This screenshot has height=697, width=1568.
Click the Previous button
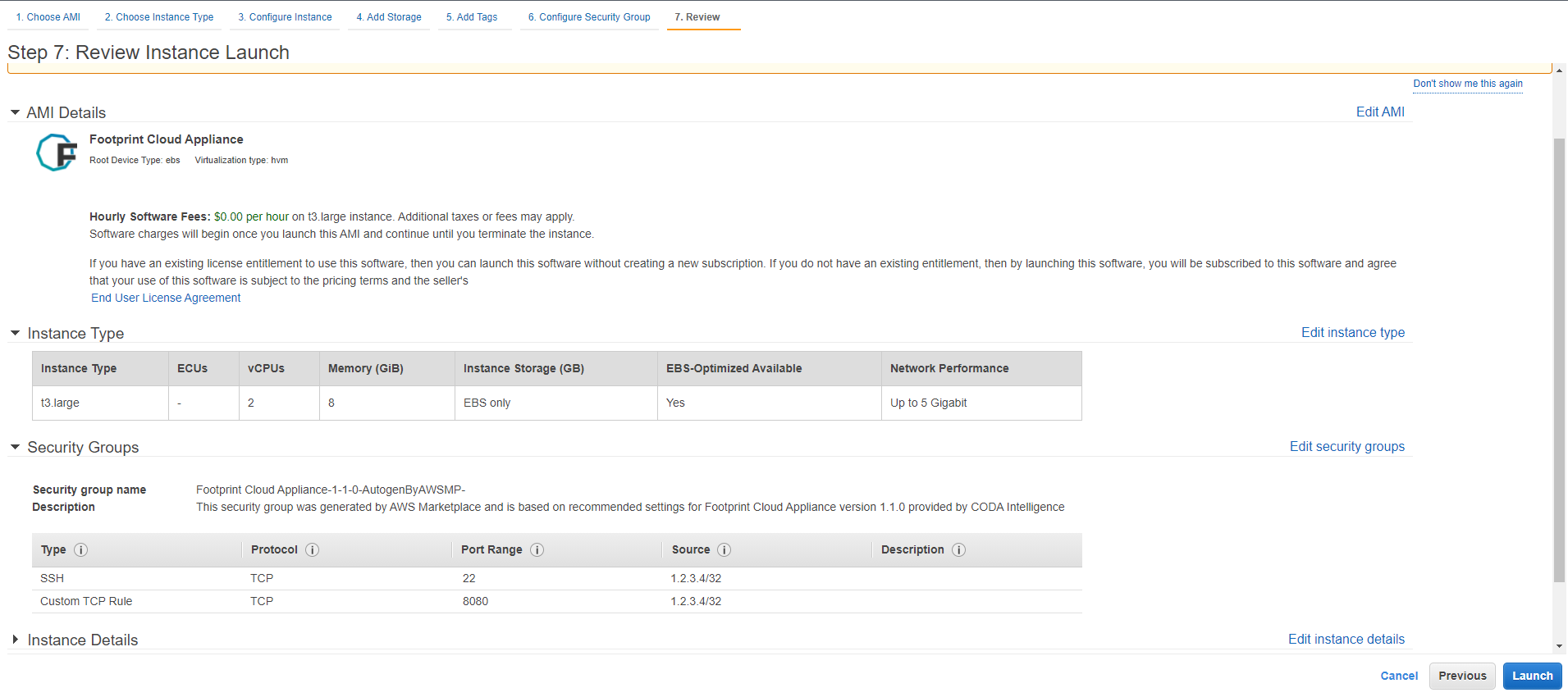tap(1462, 676)
